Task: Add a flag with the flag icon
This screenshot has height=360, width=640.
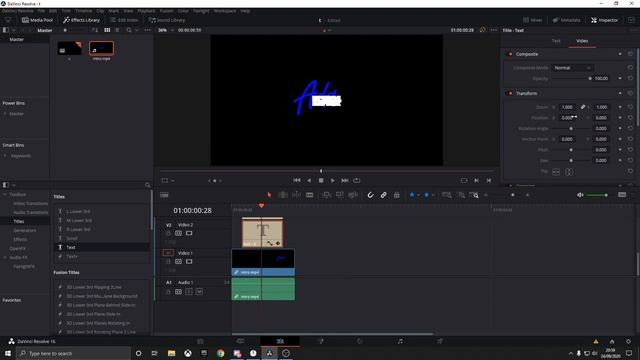Action: tap(412, 195)
